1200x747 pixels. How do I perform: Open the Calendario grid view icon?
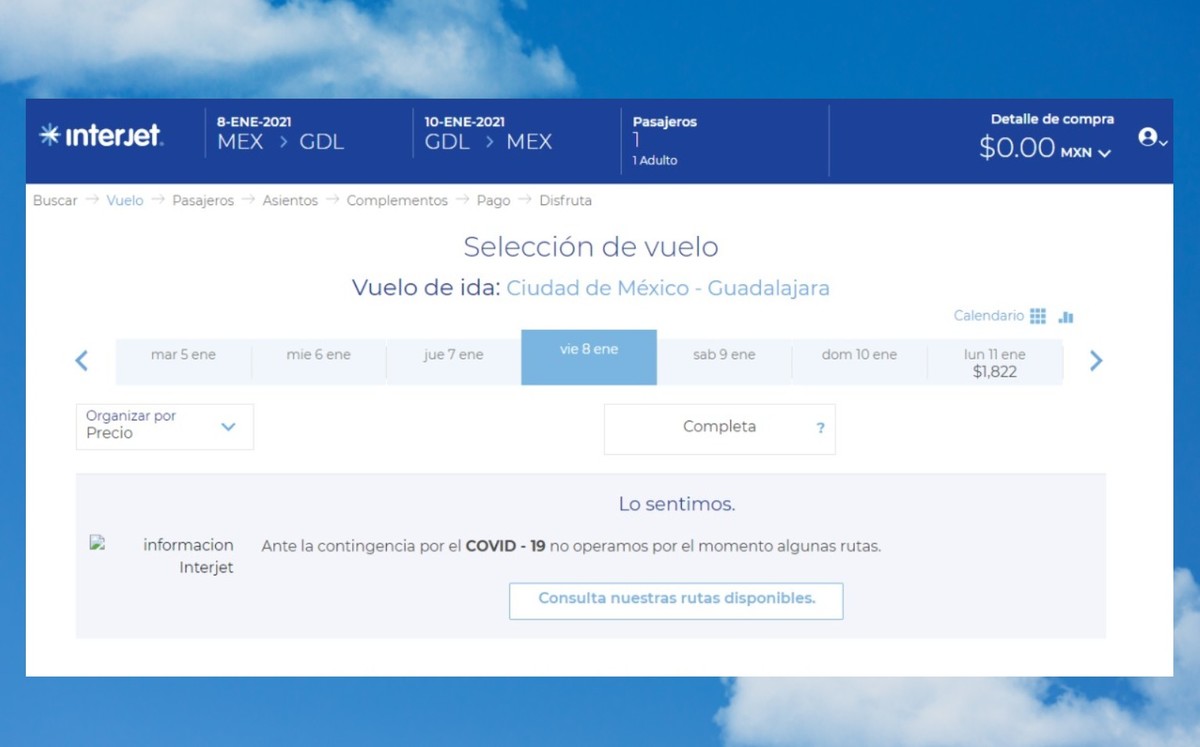1038,316
